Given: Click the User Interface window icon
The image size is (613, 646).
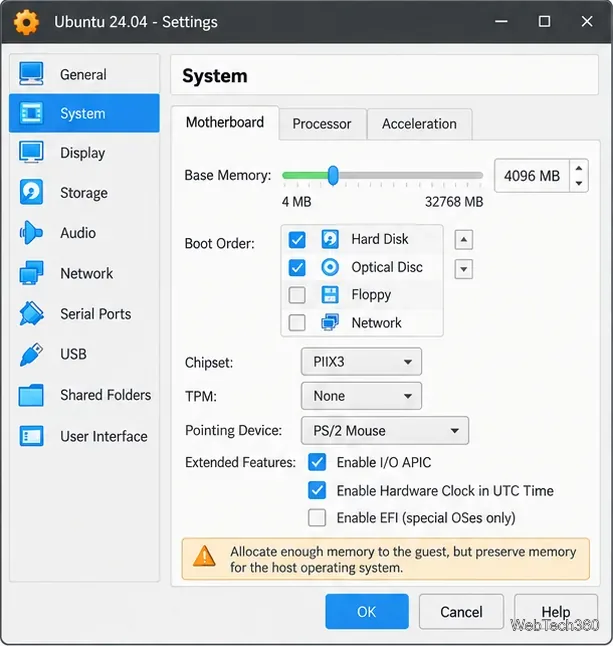Looking at the screenshot, I should click(31, 436).
